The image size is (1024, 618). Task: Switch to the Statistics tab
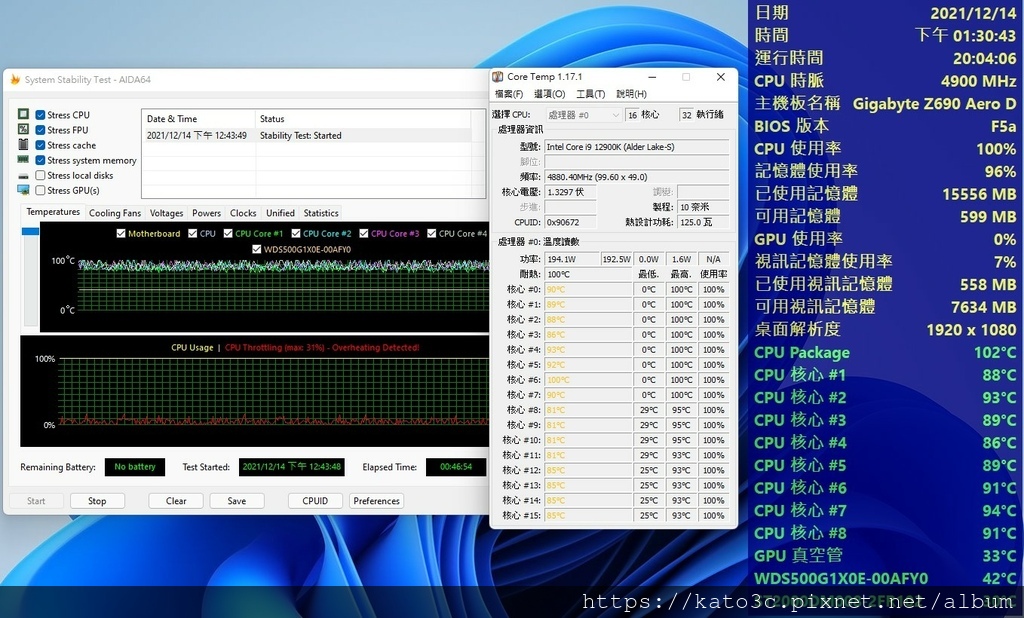coord(321,213)
